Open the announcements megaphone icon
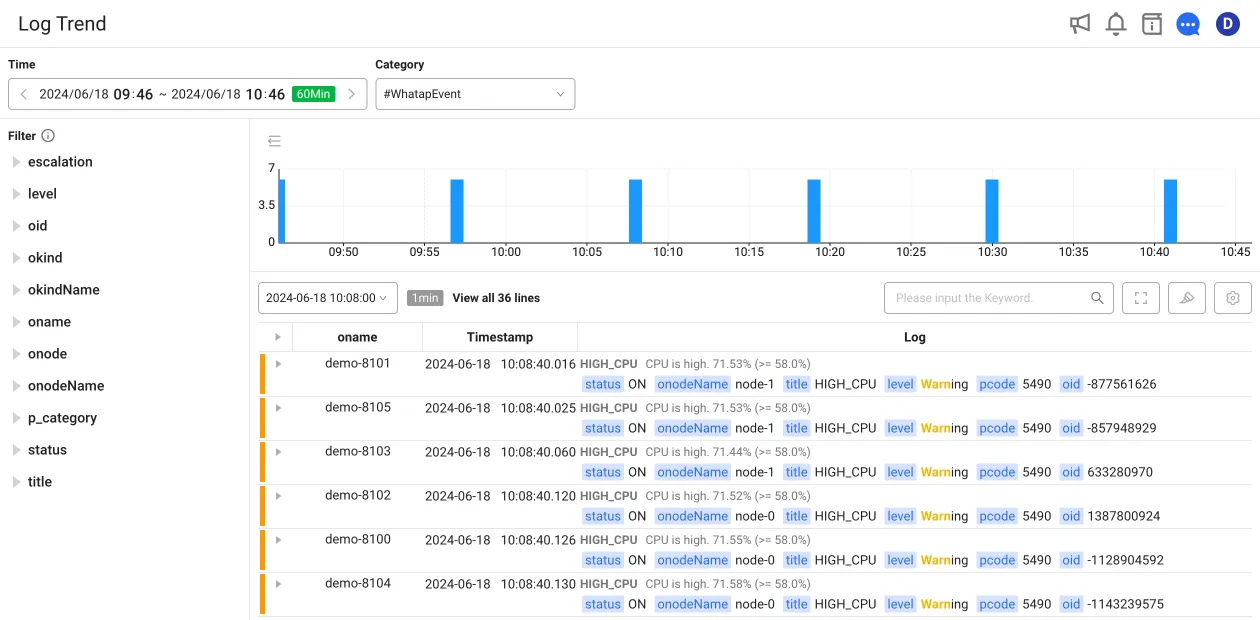This screenshot has height=620, width=1260. tap(1080, 24)
